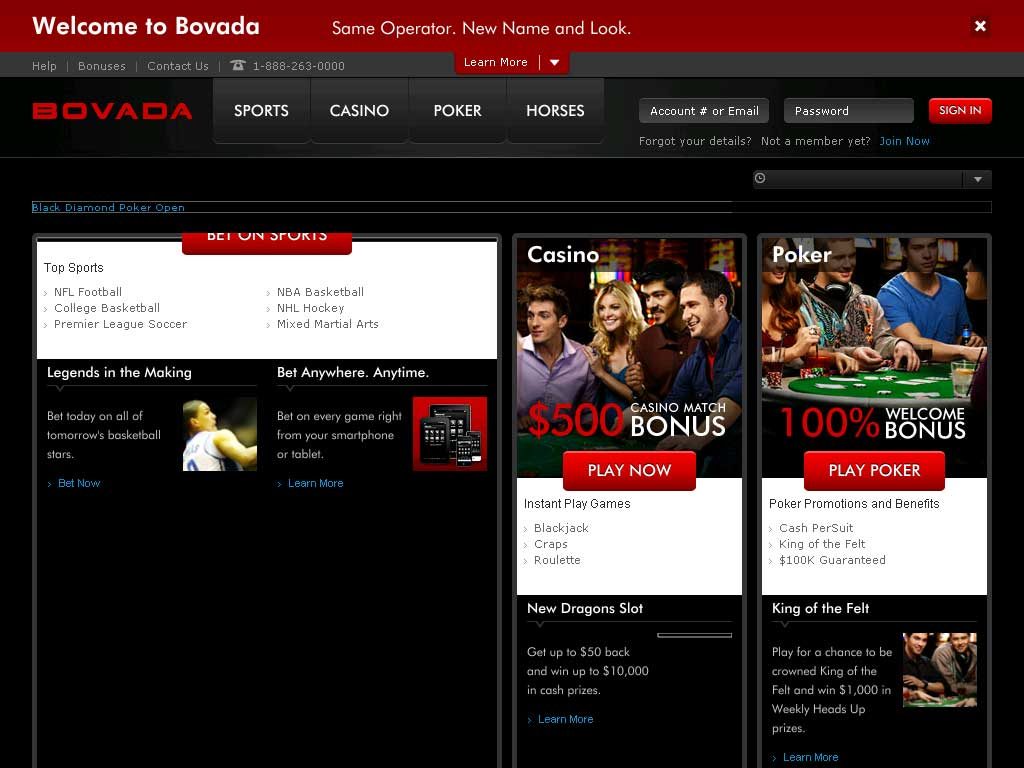Click Learn More in the red banner
1024x768 pixels.
pyautogui.click(x=496, y=62)
